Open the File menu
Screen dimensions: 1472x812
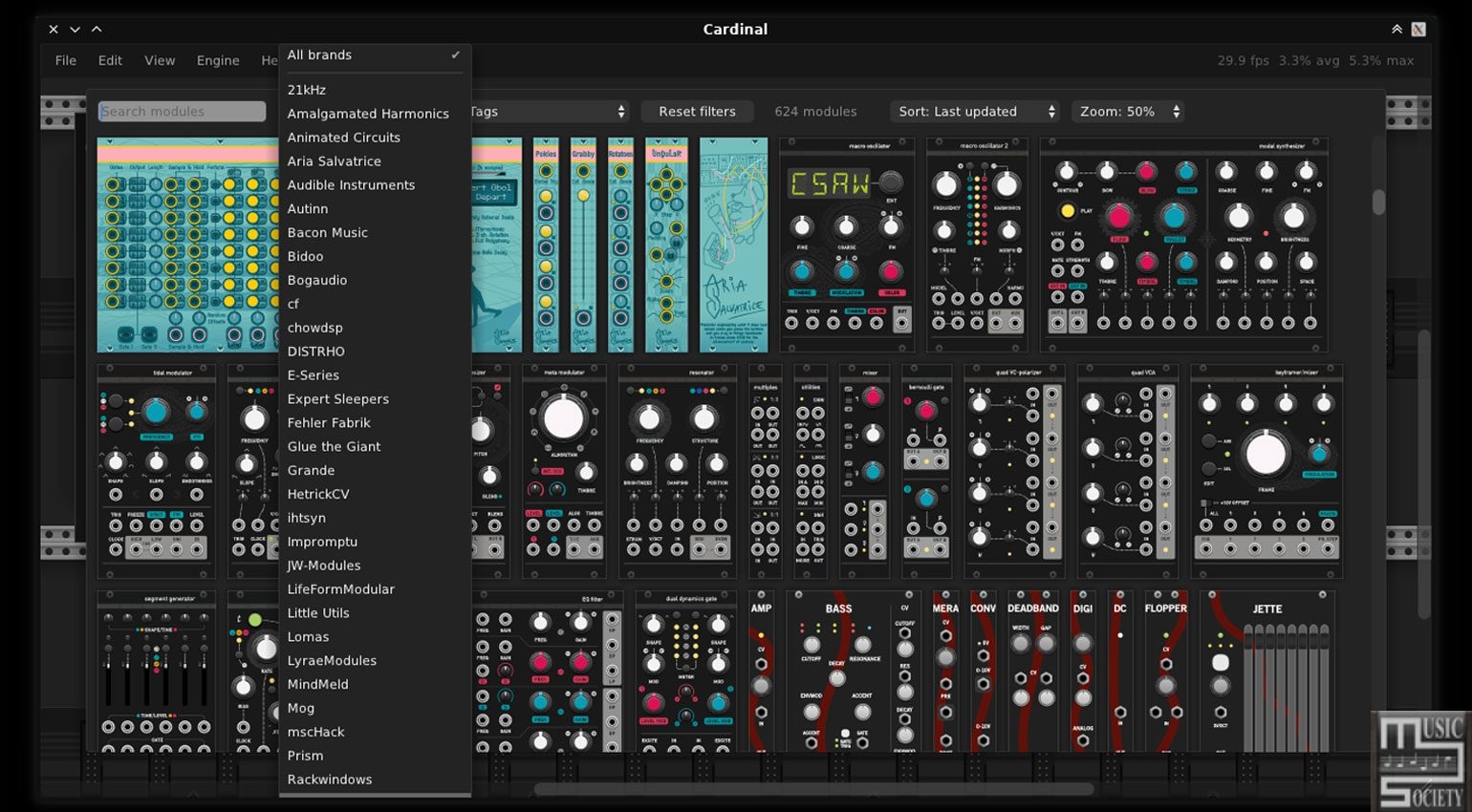(66, 60)
